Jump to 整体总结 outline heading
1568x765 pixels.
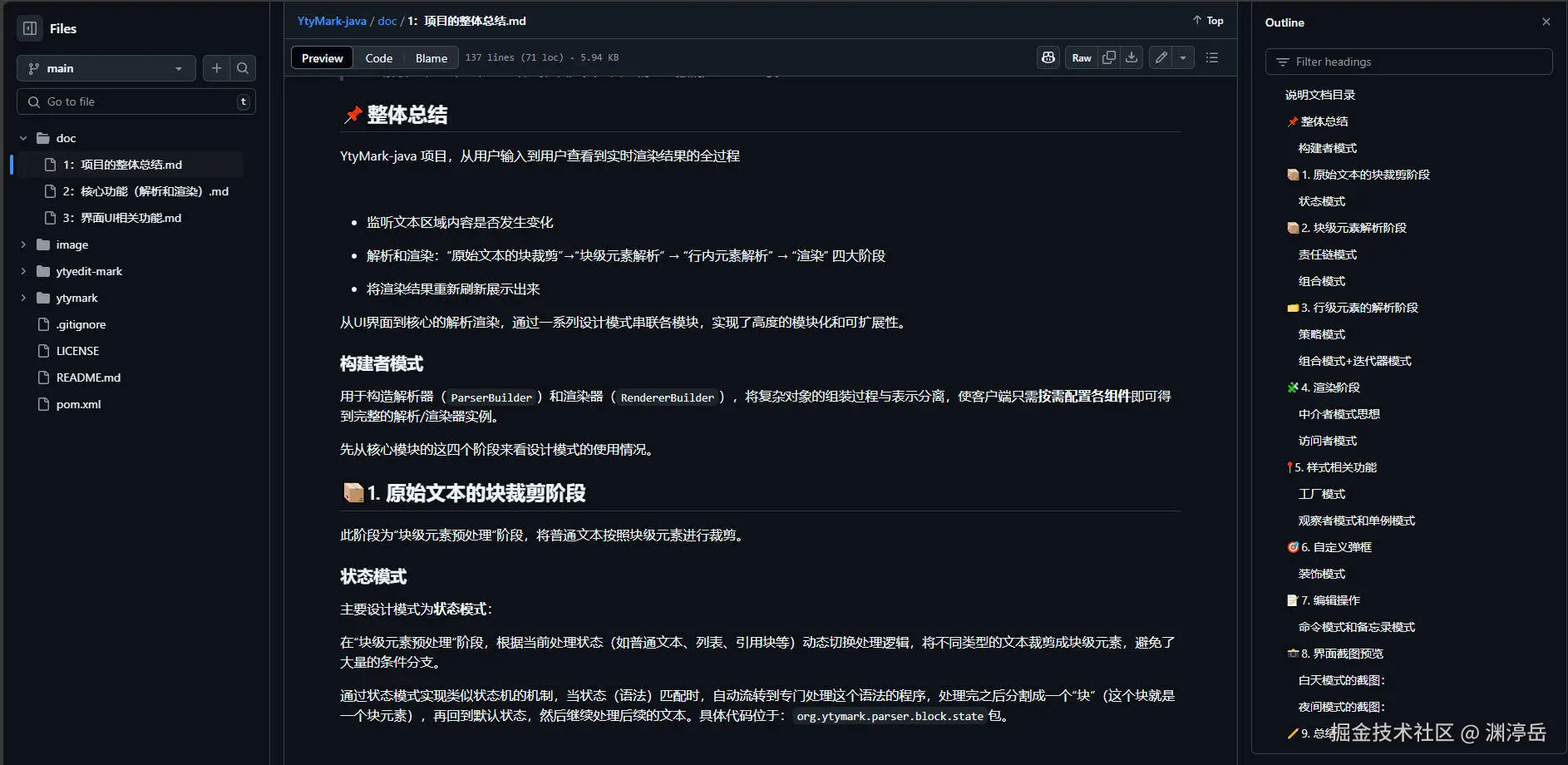[x=1318, y=121]
